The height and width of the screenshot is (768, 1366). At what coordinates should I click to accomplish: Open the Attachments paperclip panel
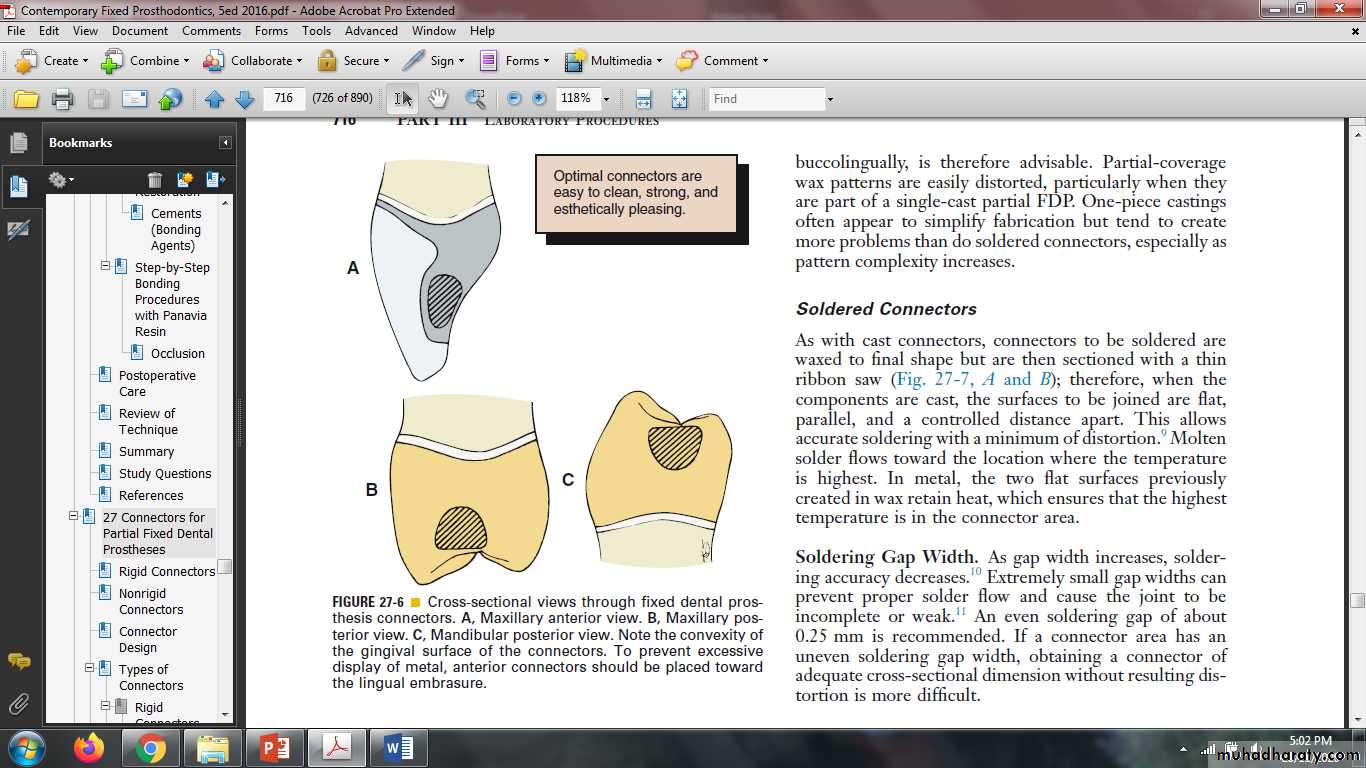pos(18,703)
